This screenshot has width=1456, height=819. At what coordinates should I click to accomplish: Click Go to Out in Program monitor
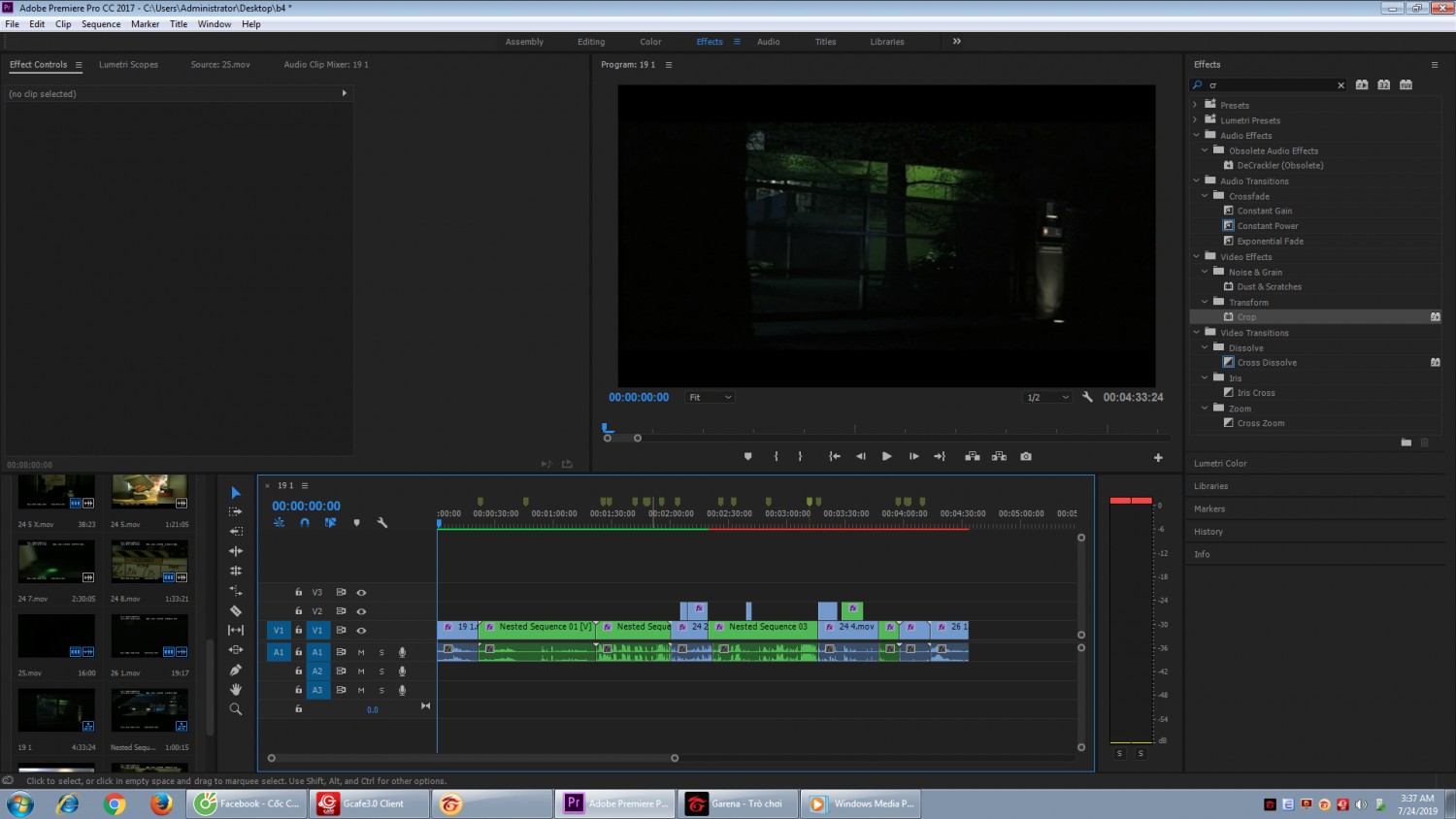(940, 456)
